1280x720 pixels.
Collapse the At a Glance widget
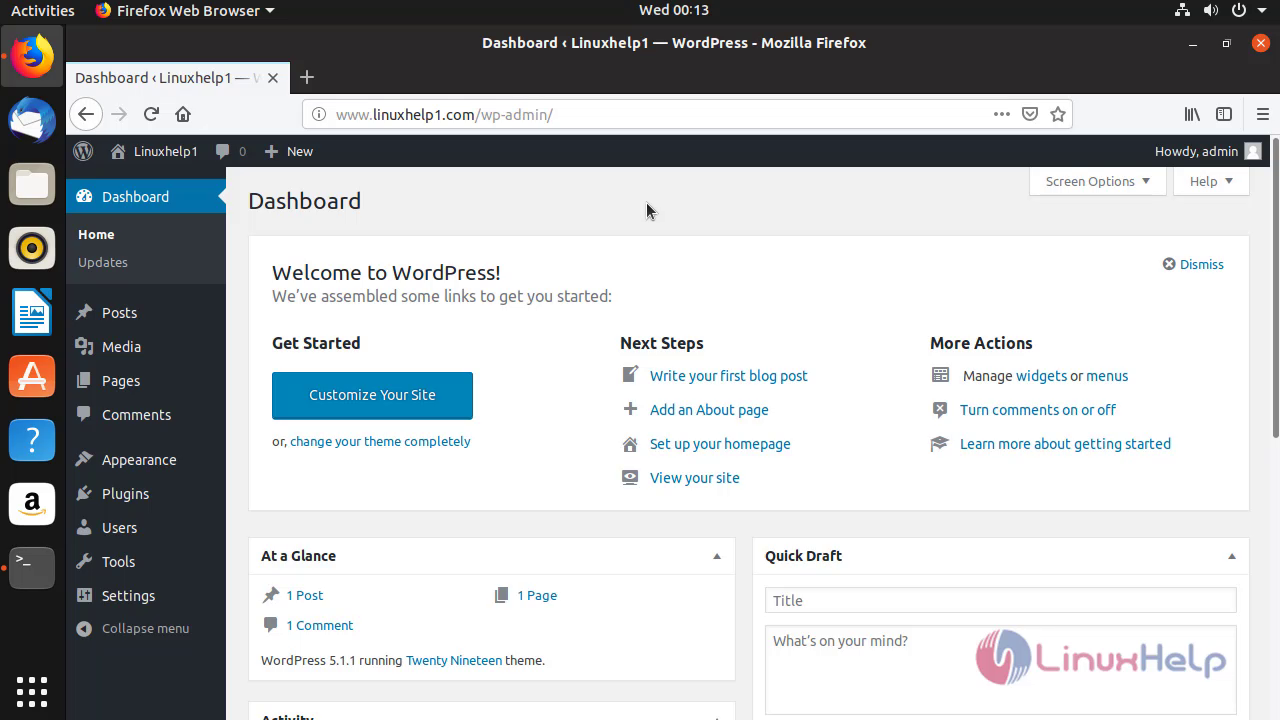[717, 556]
